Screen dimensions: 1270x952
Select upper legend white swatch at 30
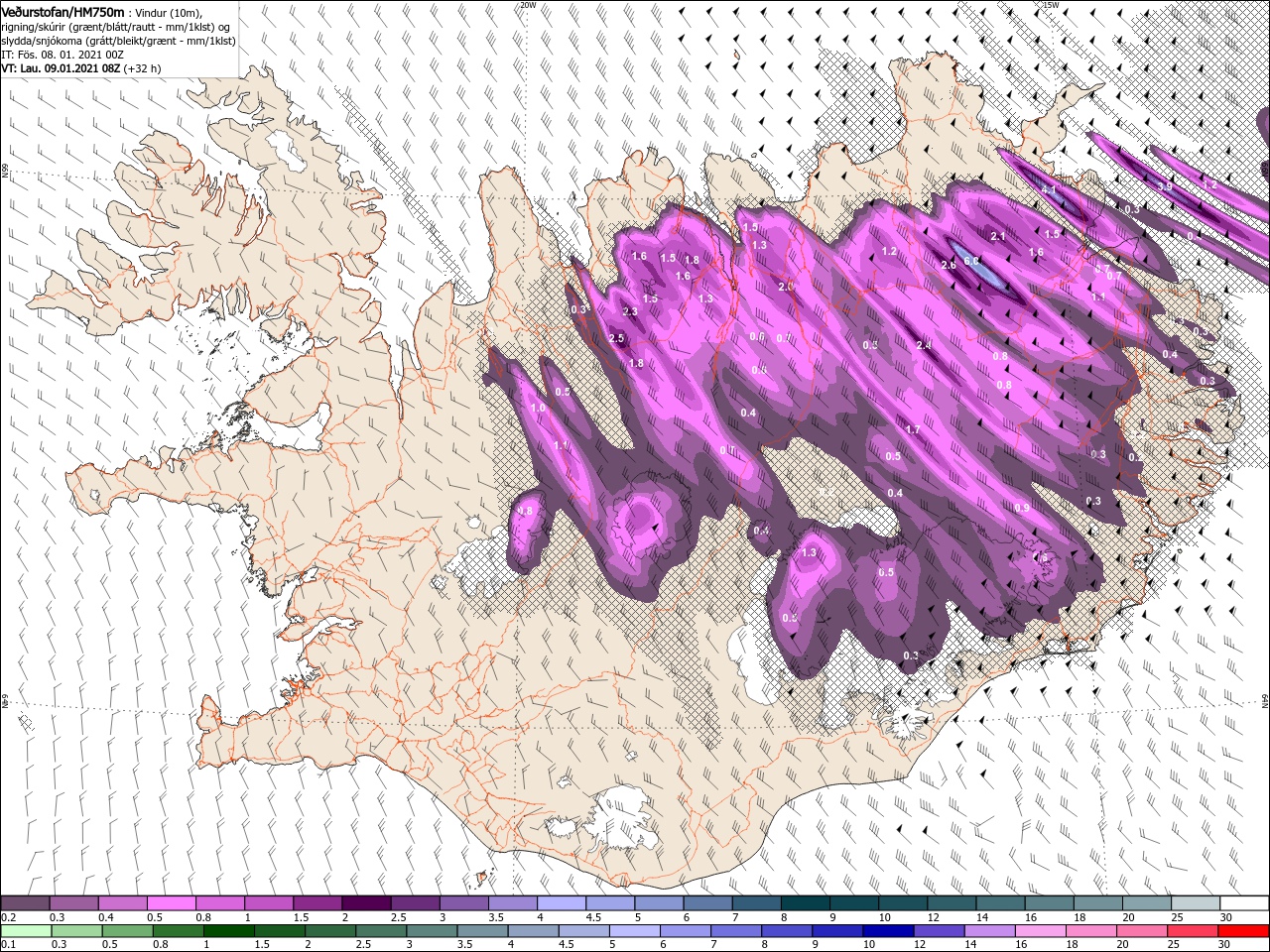1243,903
